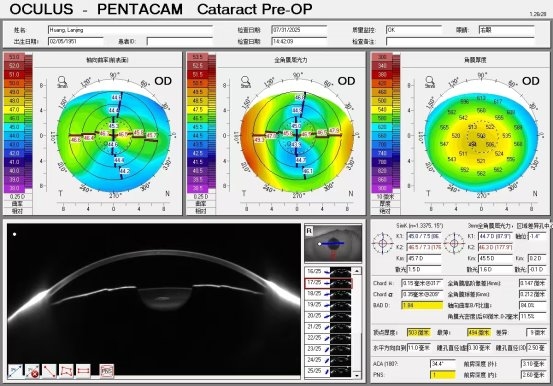Viewport: 553px width, 386px height.
Task: Click the 9mm zoom magnifier on corneal thickness map
Action: coord(430,82)
